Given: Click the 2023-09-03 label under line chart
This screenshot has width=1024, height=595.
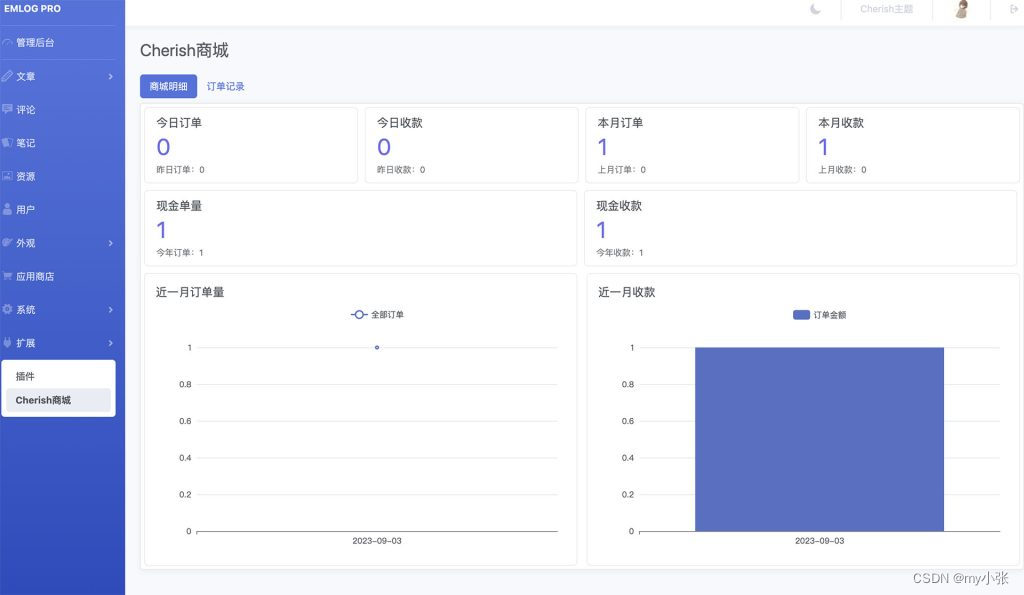Looking at the screenshot, I should coord(377,541).
